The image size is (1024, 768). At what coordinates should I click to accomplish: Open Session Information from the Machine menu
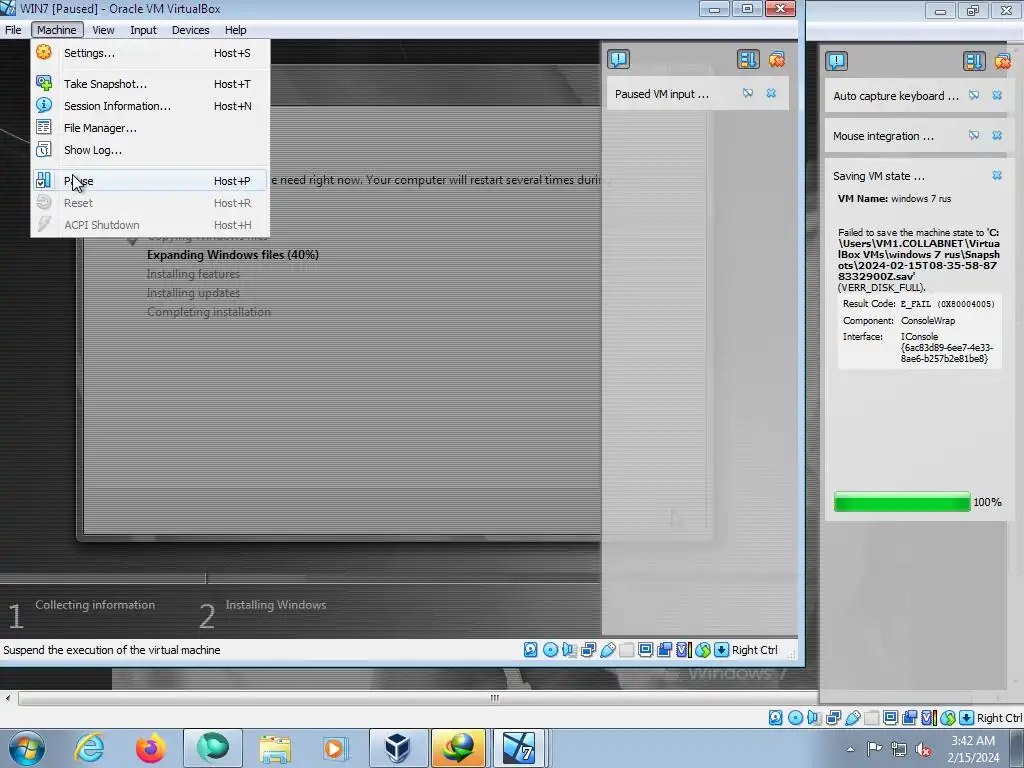(150, 106)
